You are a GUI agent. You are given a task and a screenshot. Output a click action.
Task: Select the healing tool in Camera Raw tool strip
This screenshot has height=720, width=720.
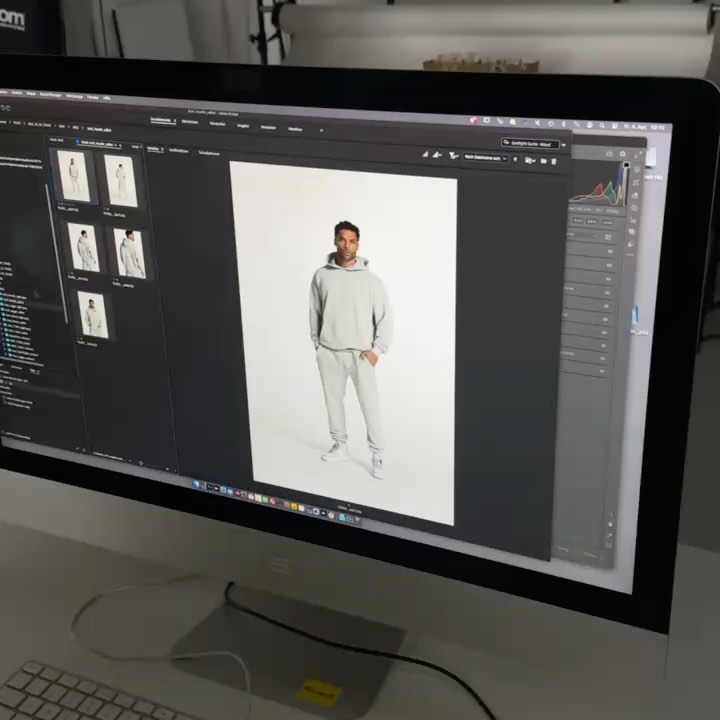(x=635, y=196)
